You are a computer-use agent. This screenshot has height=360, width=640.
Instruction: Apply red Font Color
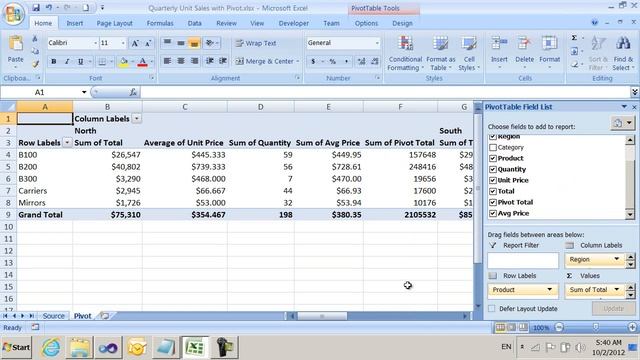[x=142, y=62]
